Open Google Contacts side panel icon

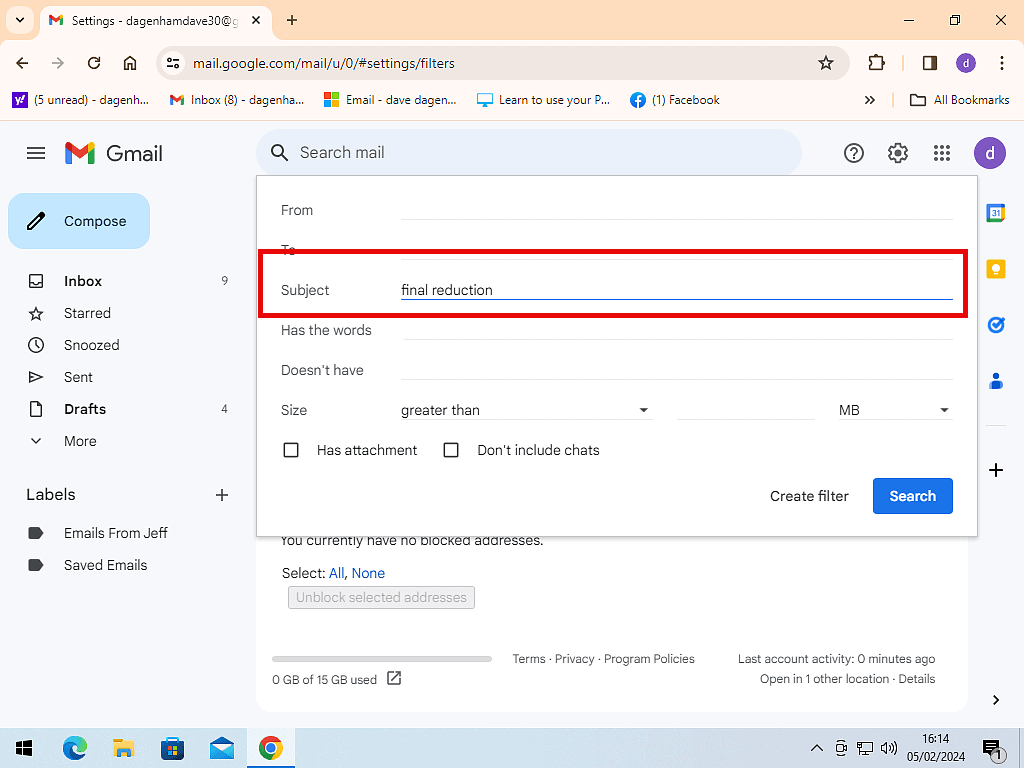[996, 381]
